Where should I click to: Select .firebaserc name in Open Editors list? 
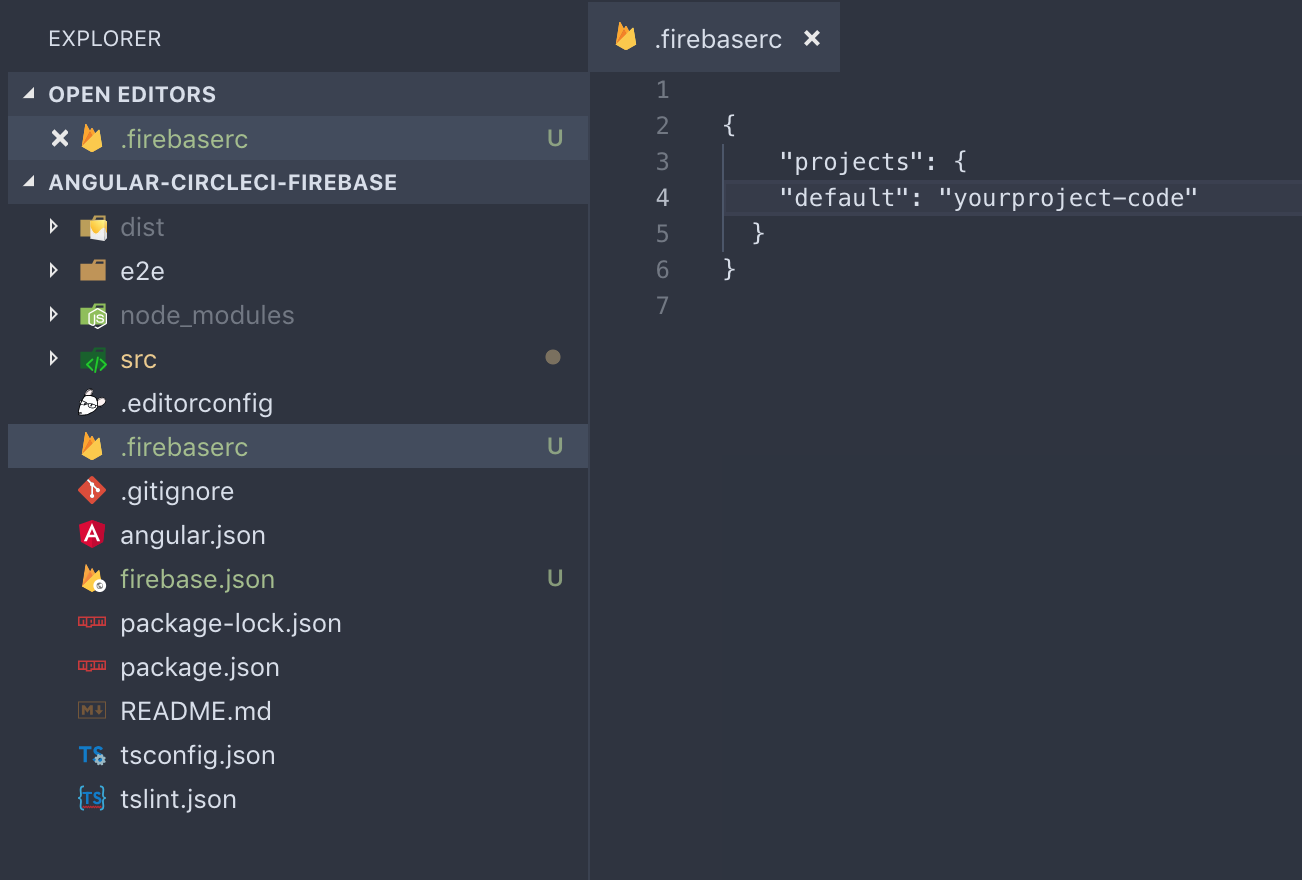pyautogui.click(x=184, y=138)
